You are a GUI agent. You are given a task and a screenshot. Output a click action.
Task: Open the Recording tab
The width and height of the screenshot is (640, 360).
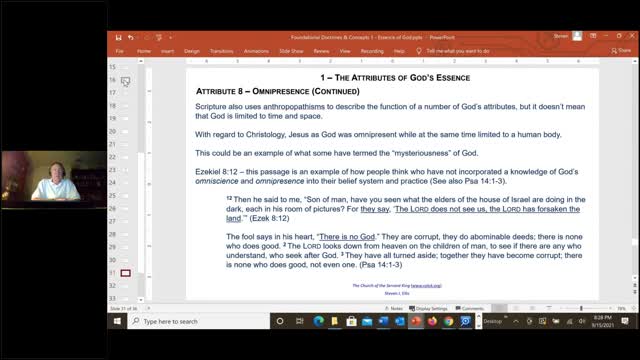pos(372,51)
